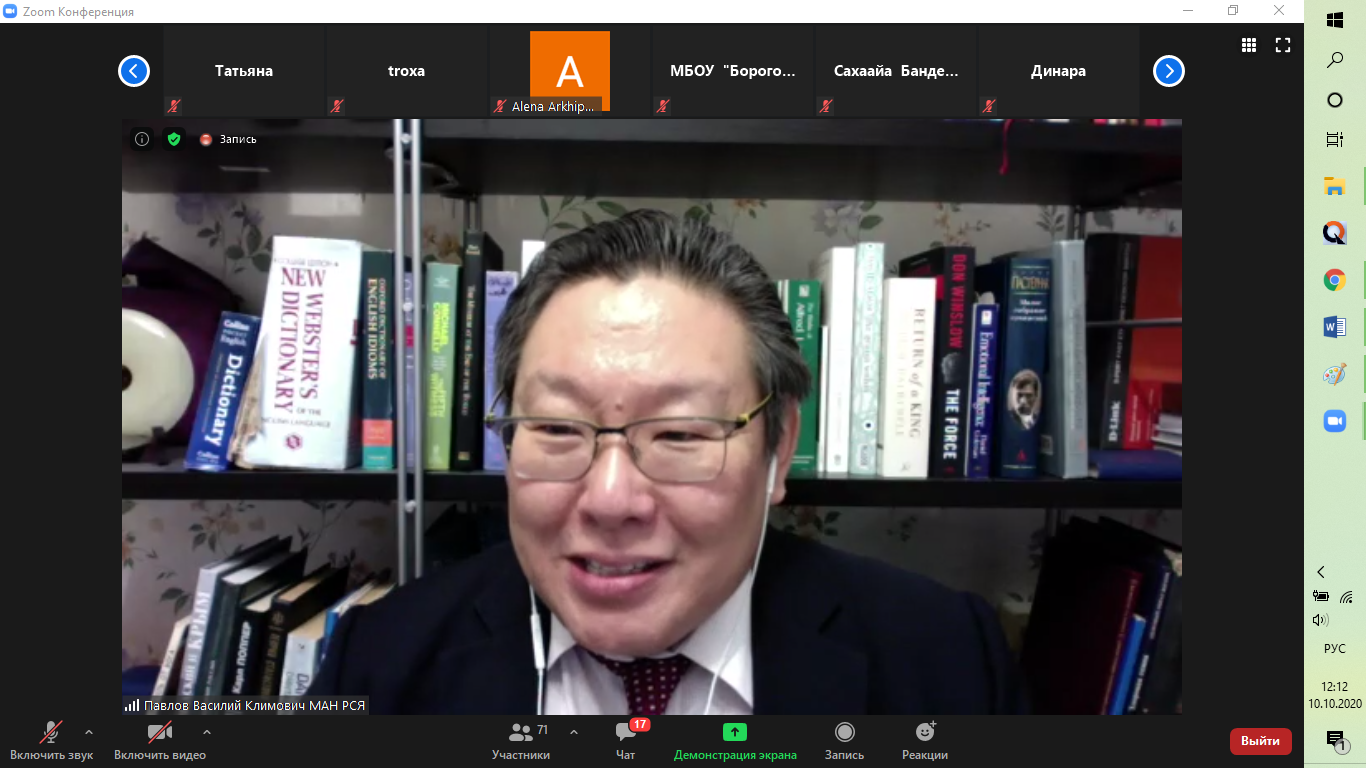1366x768 pixels.
Task: Start screen share with Демонстрация экрана
Action: tap(735, 740)
